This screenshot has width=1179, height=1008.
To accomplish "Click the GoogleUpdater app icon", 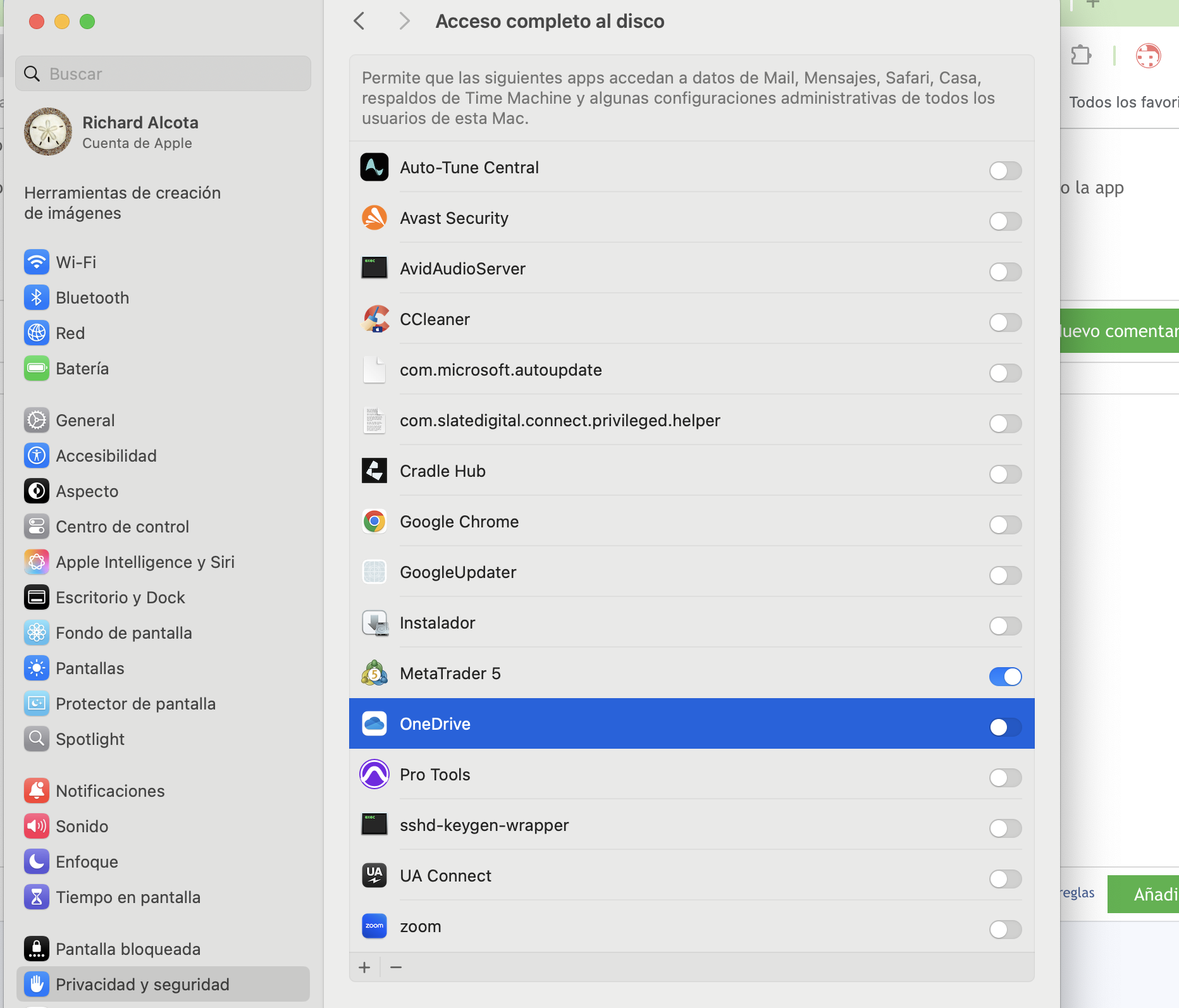I will (x=374, y=572).
